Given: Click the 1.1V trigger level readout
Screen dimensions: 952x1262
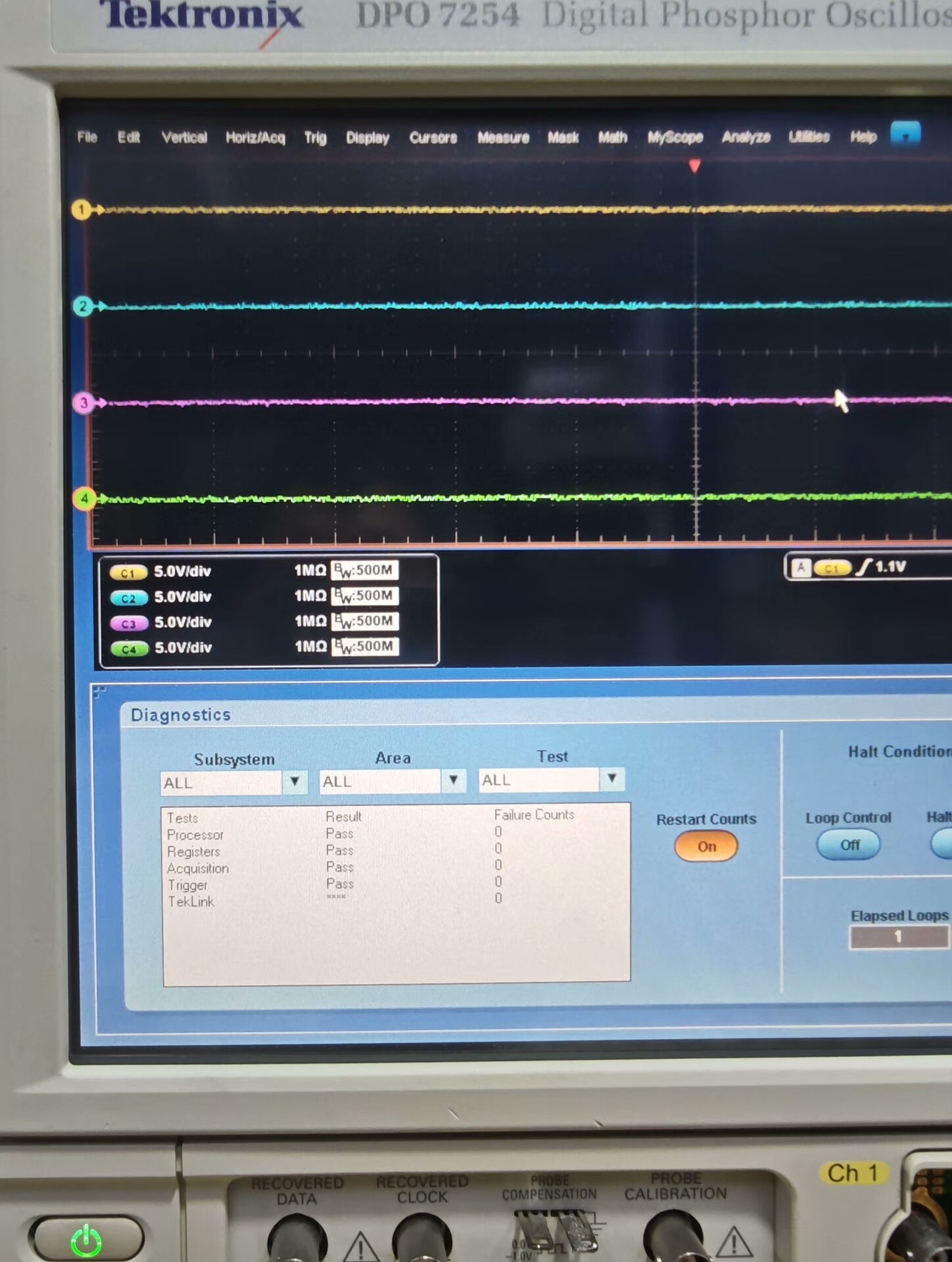Looking at the screenshot, I should (890, 567).
